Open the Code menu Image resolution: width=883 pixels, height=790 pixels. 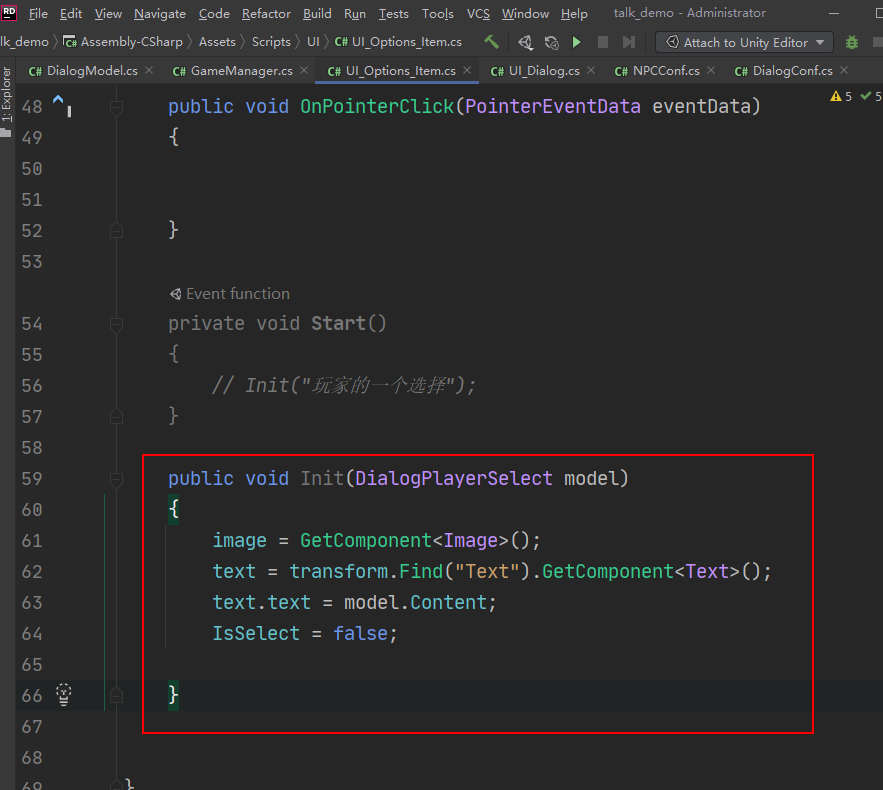pos(214,14)
